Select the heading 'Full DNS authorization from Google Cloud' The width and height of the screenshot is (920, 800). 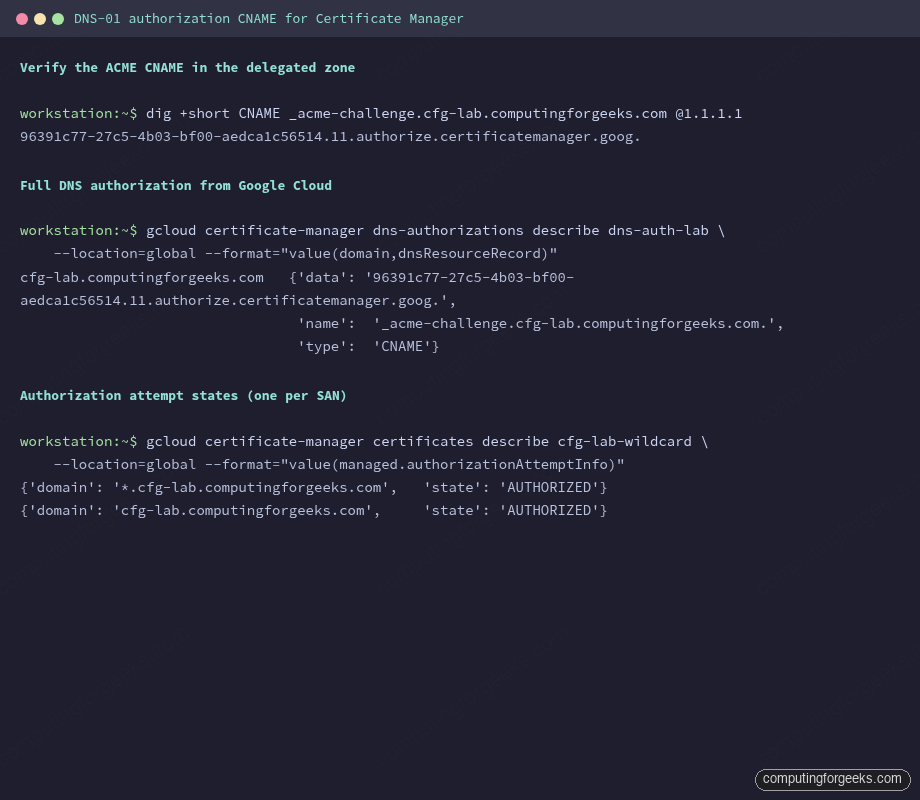pos(175,185)
